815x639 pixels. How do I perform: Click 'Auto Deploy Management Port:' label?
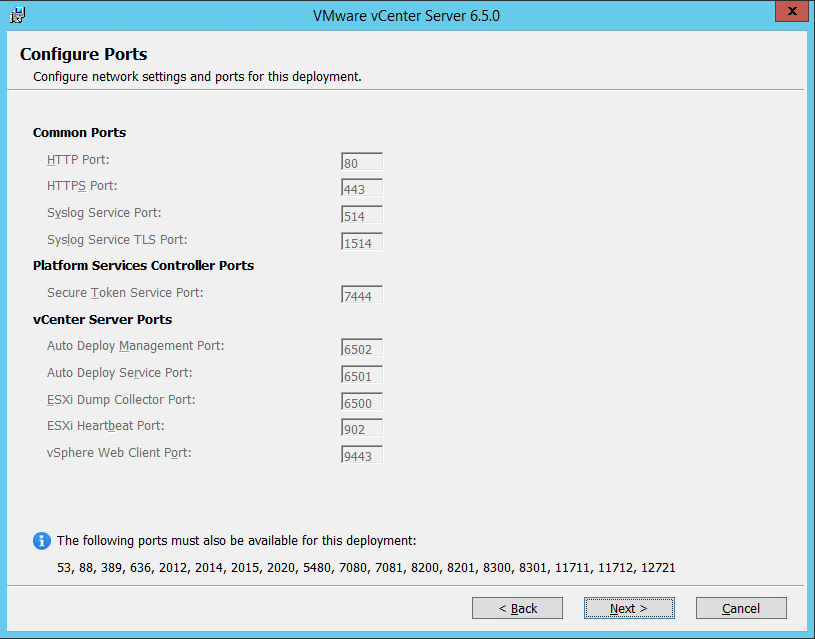136,346
